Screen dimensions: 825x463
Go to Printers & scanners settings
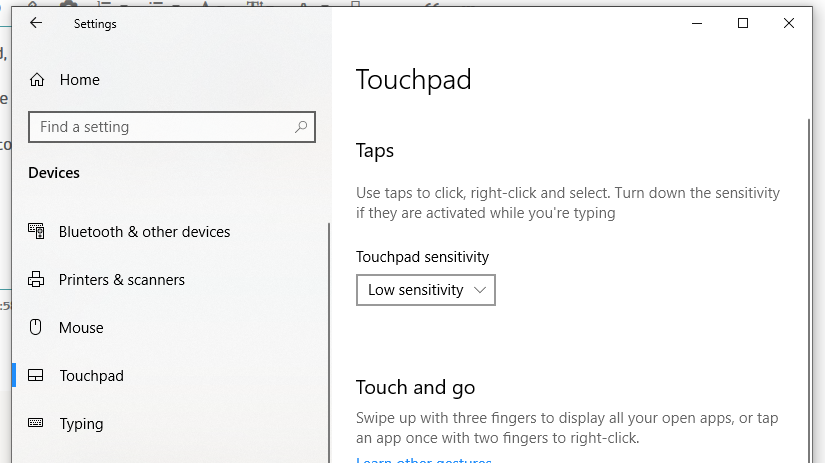[121, 280]
